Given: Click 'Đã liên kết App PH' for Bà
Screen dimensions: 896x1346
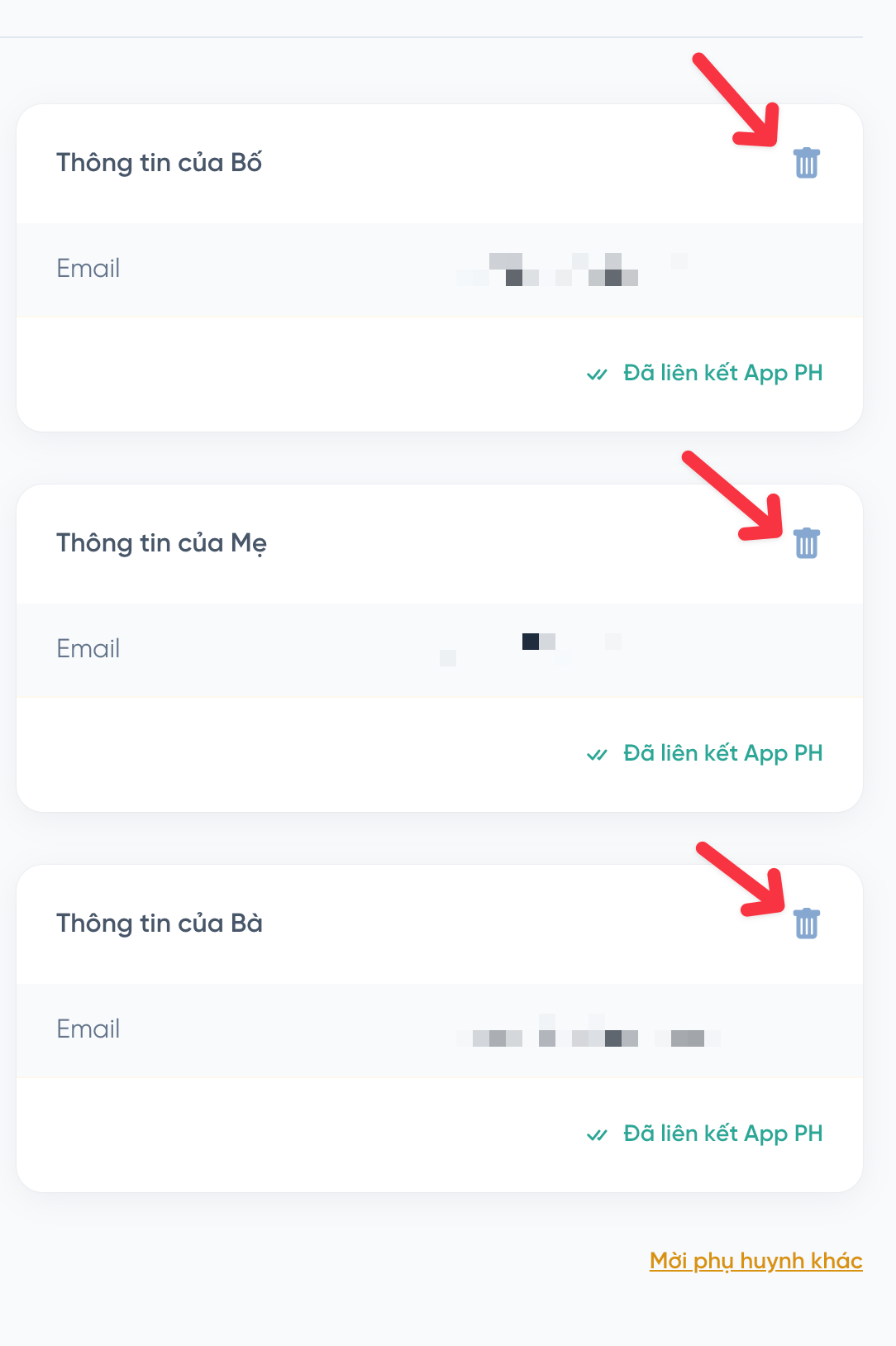Looking at the screenshot, I should (x=722, y=1134).
